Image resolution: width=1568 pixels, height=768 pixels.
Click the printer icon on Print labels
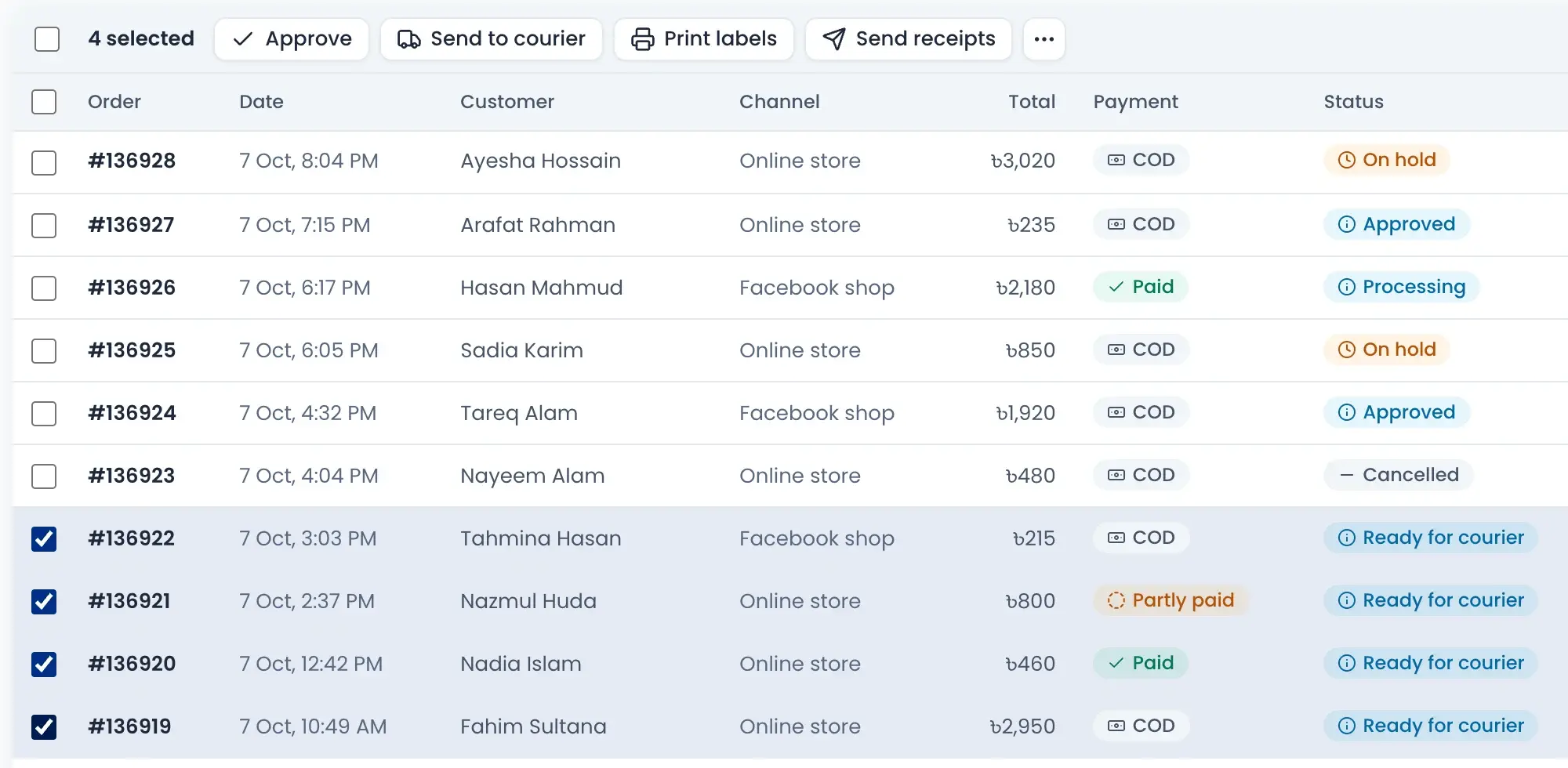point(642,39)
